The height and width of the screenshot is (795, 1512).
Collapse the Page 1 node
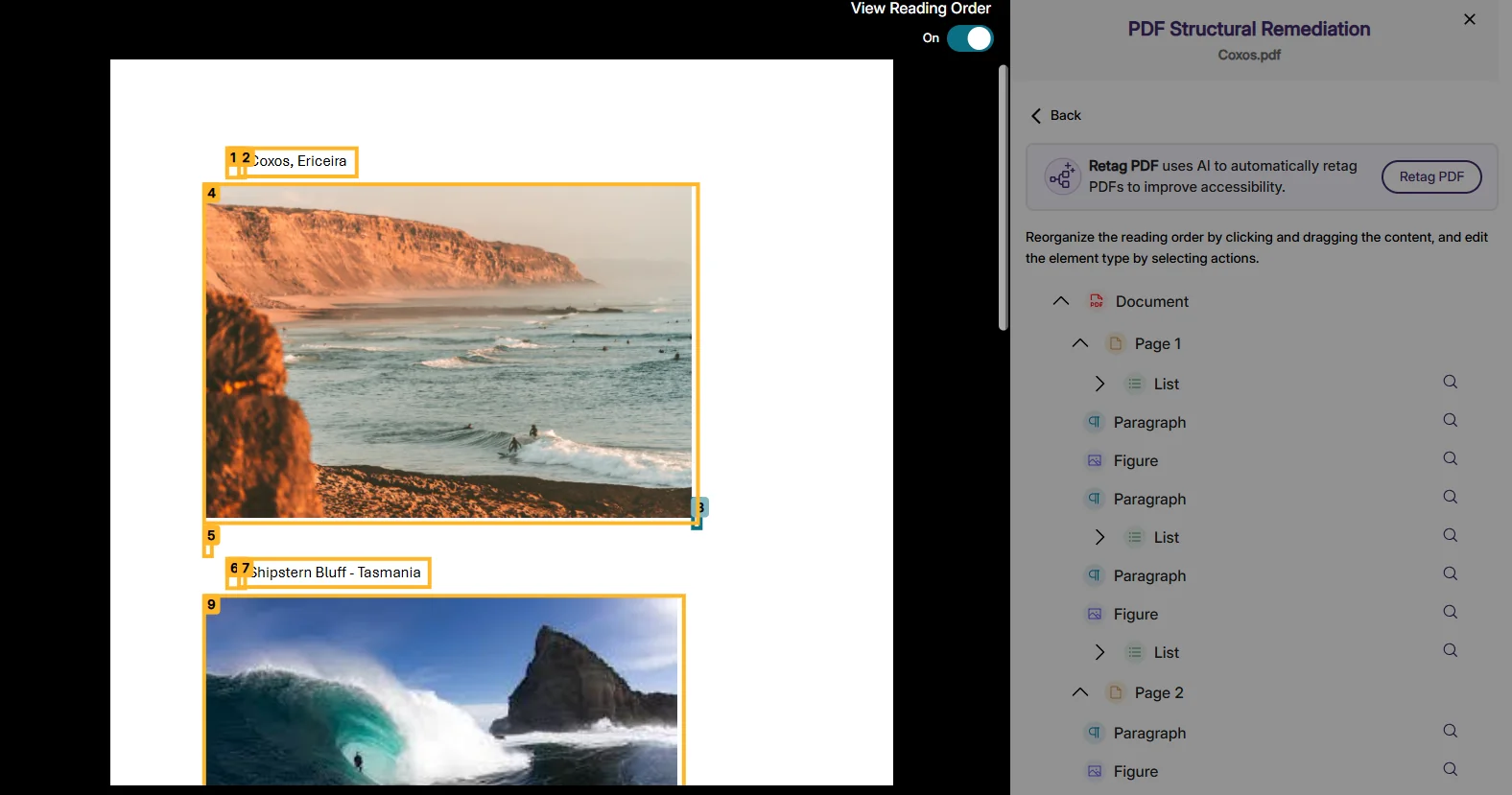click(1079, 343)
